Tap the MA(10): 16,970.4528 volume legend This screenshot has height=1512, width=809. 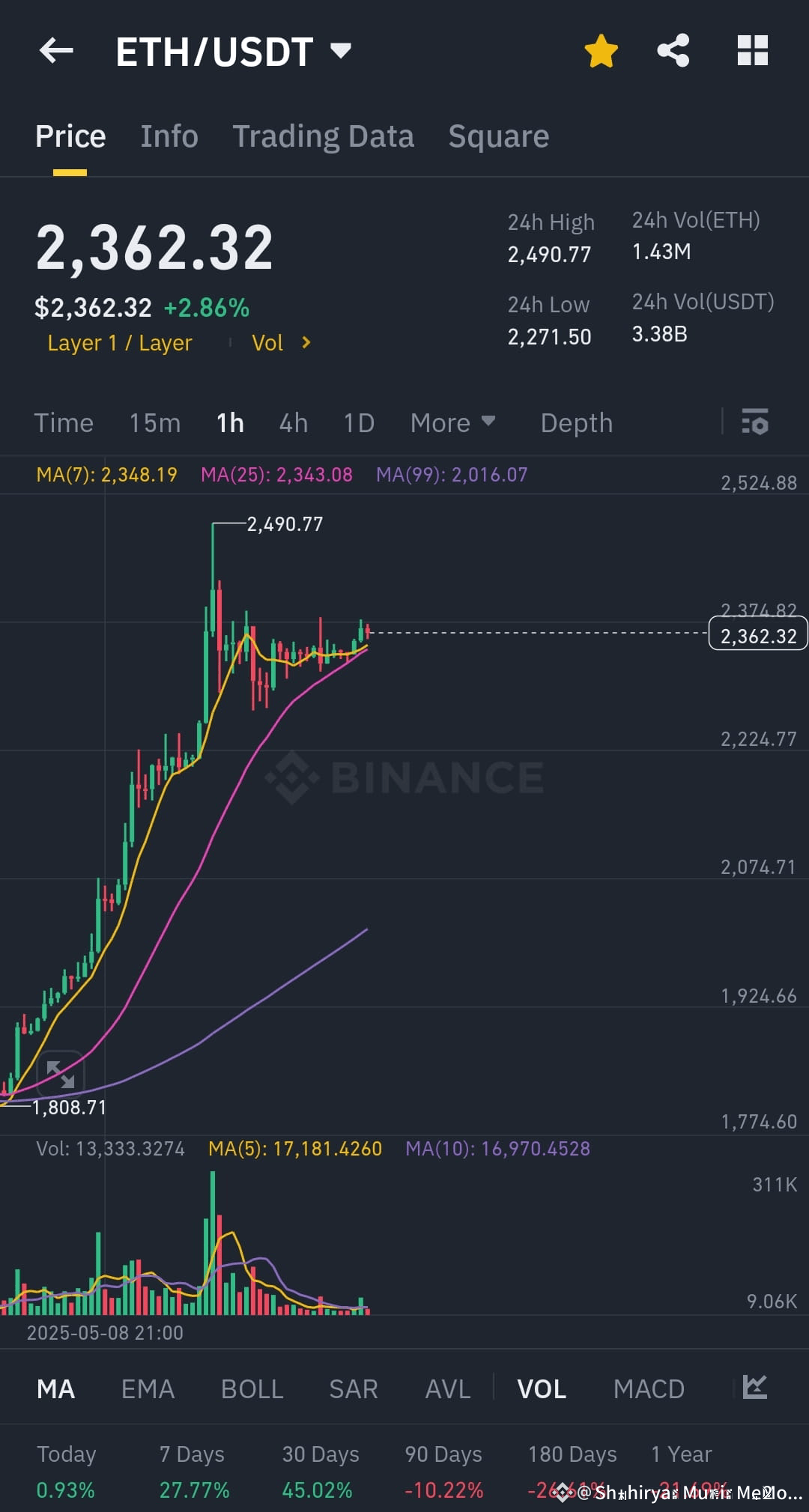click(497, 1149)
